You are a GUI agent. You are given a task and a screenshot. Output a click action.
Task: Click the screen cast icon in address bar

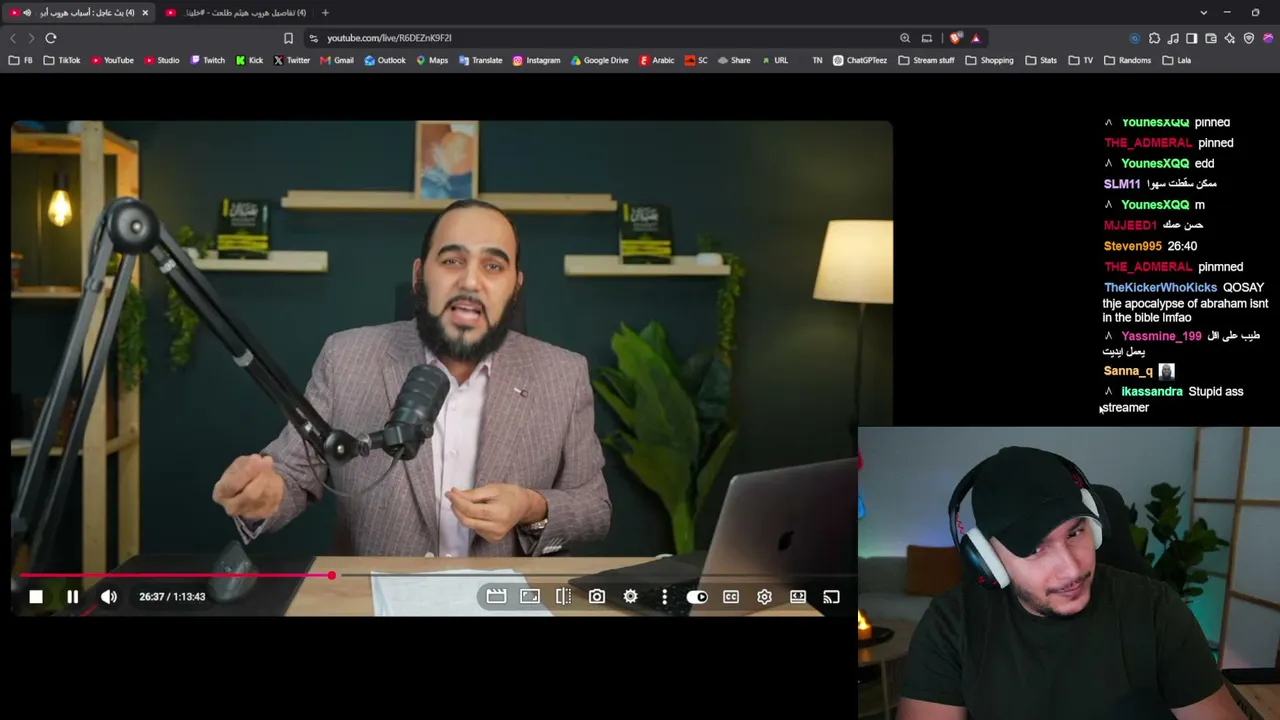tap(927, 38)
